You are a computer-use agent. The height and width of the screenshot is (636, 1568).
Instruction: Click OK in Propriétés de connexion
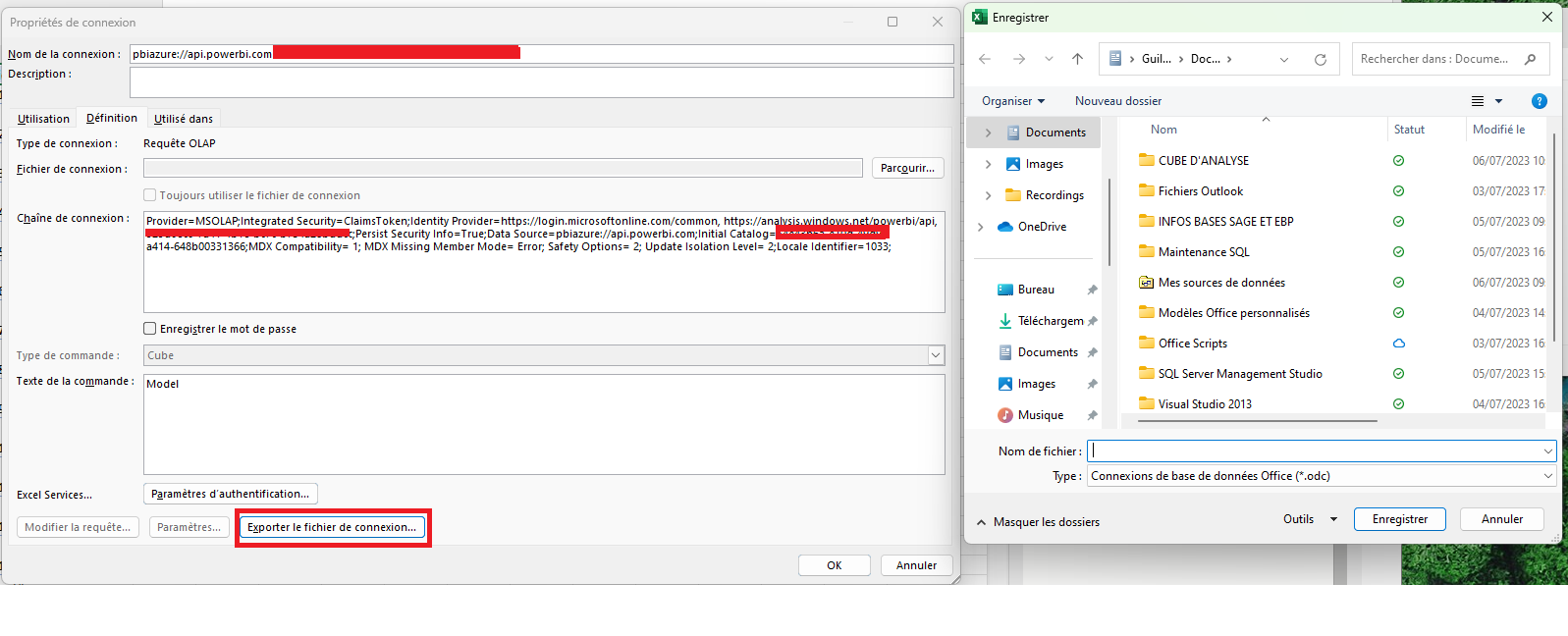coord(835,565)
